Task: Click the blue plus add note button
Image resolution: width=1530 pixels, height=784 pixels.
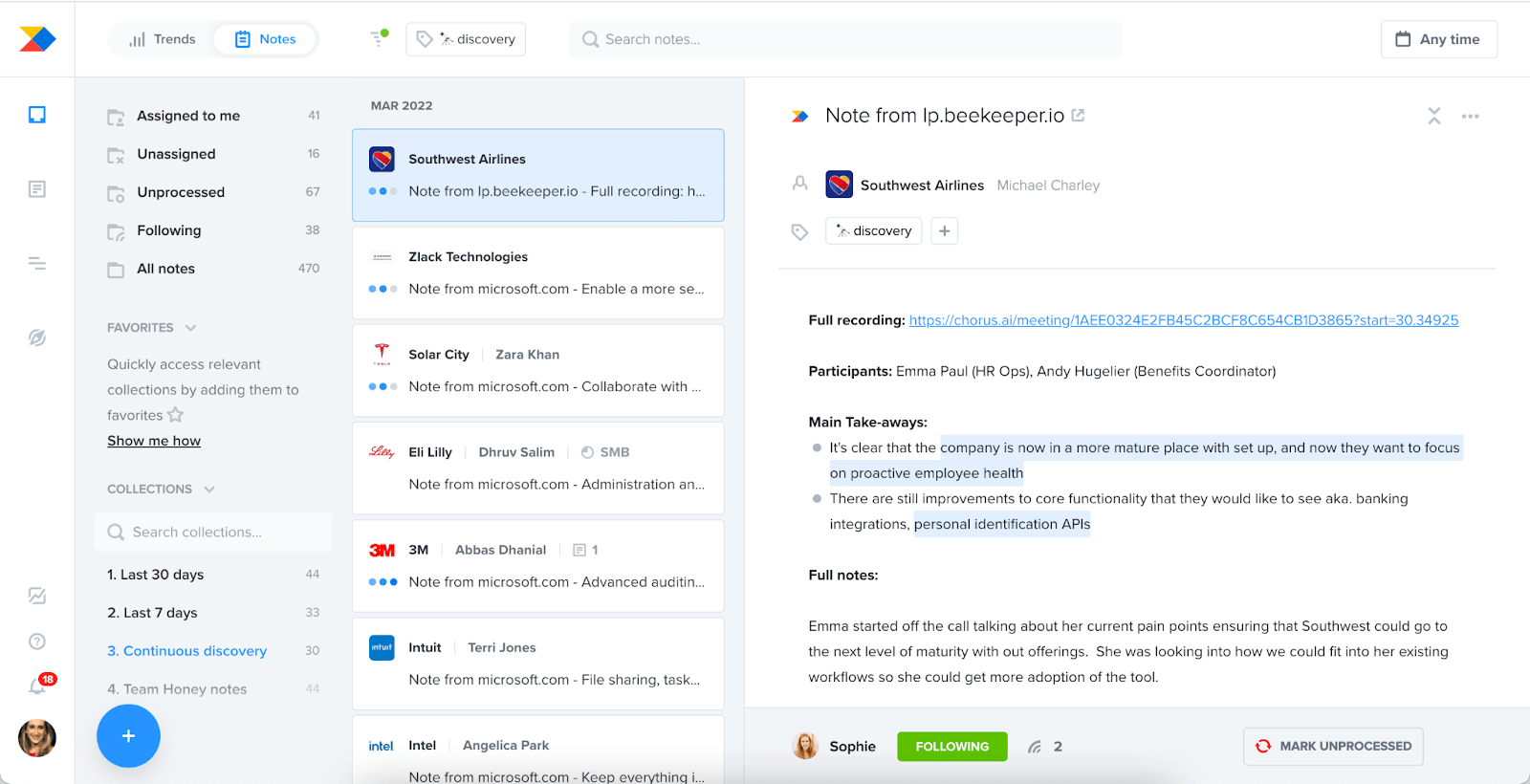Action: point(128,736)
